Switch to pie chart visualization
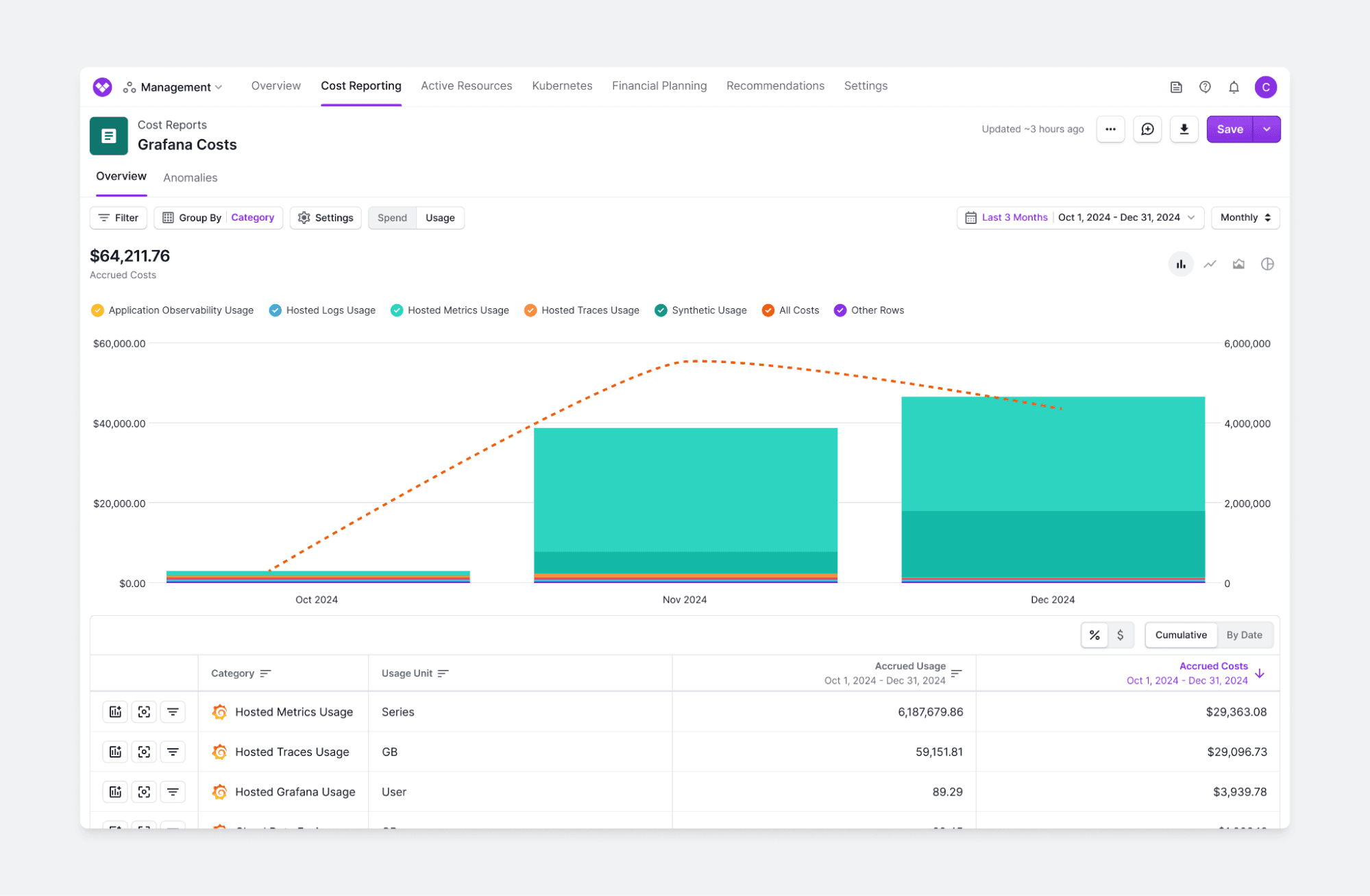This screenshot has width=1370, height=896. coord(1267,264)
